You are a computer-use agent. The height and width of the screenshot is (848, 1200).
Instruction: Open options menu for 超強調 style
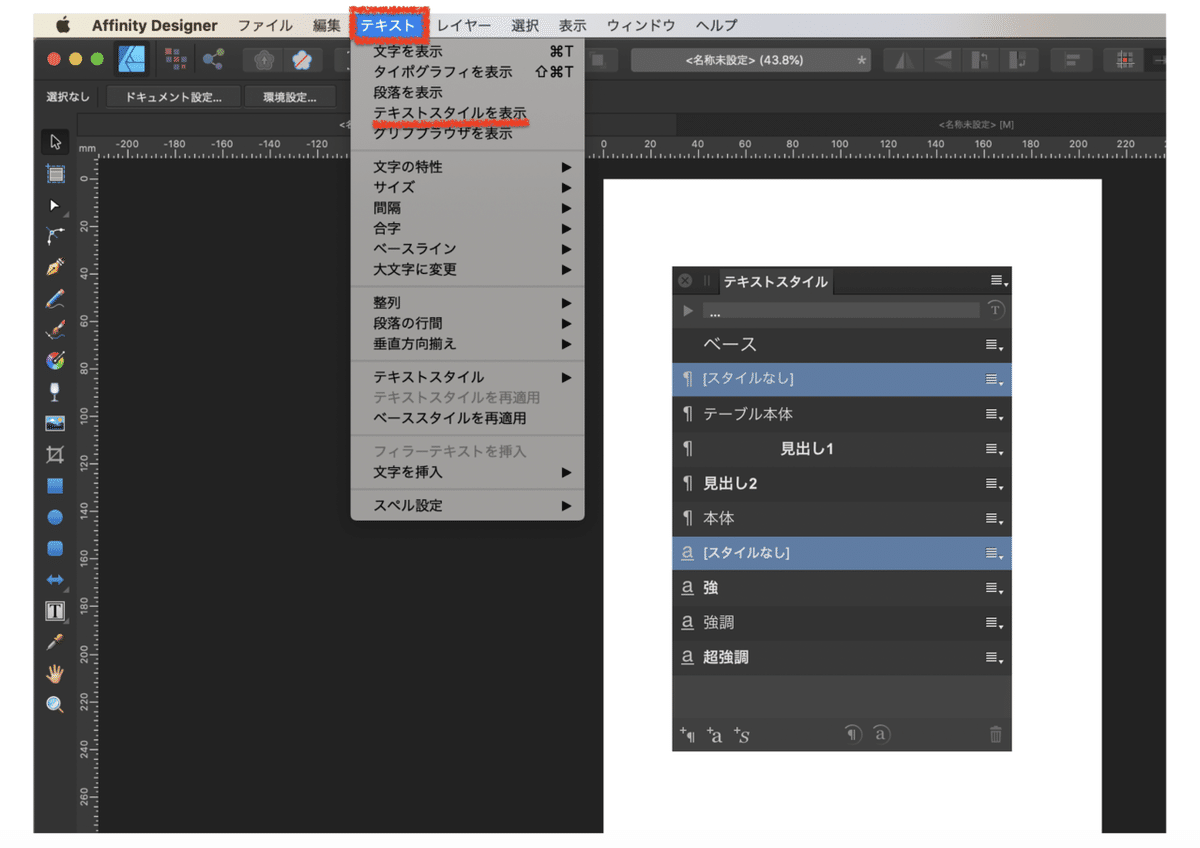(994, 658)
